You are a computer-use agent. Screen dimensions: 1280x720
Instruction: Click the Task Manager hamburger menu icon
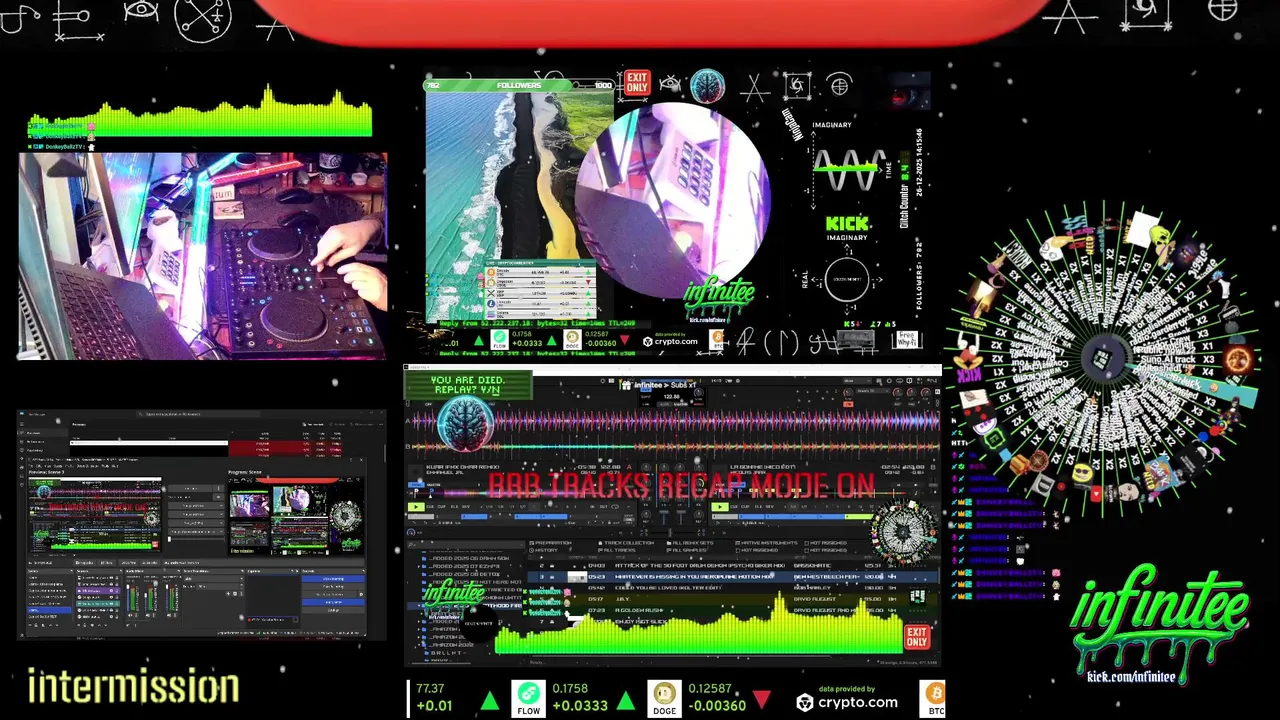(x=22, y=424)
